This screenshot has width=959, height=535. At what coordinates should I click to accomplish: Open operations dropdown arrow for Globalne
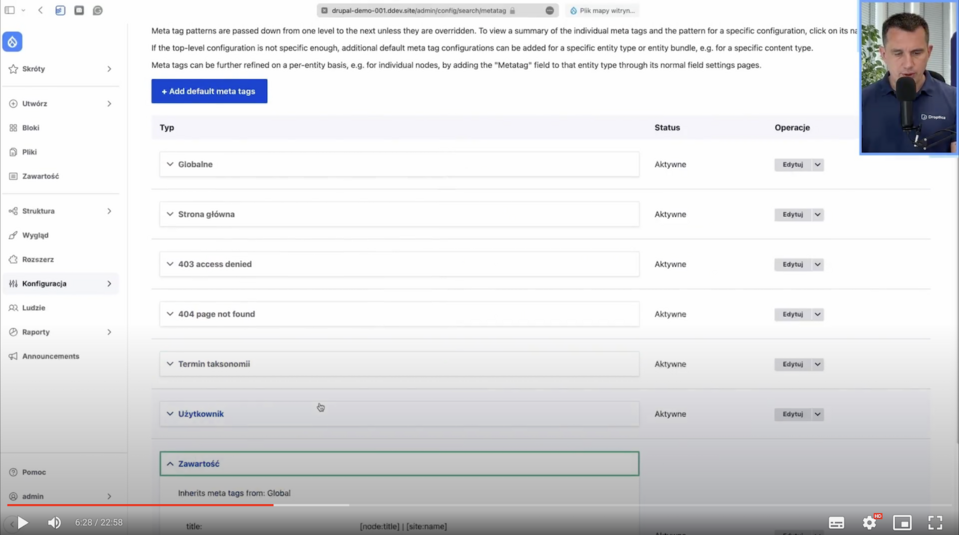click(817, 164)
